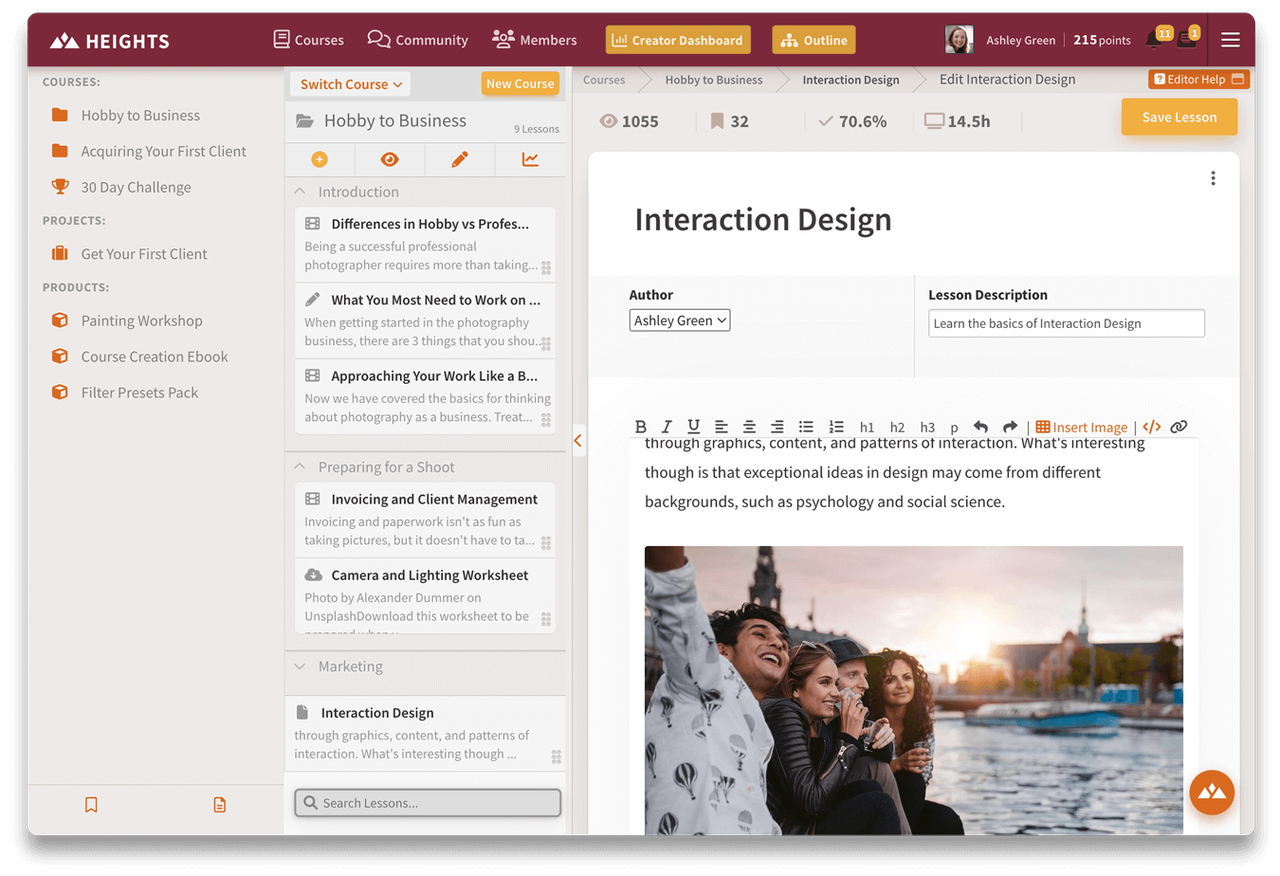Open course analytics chart icon
Image resolution: width=1280 pixels, height=876 pixels.
click(530, 160)
